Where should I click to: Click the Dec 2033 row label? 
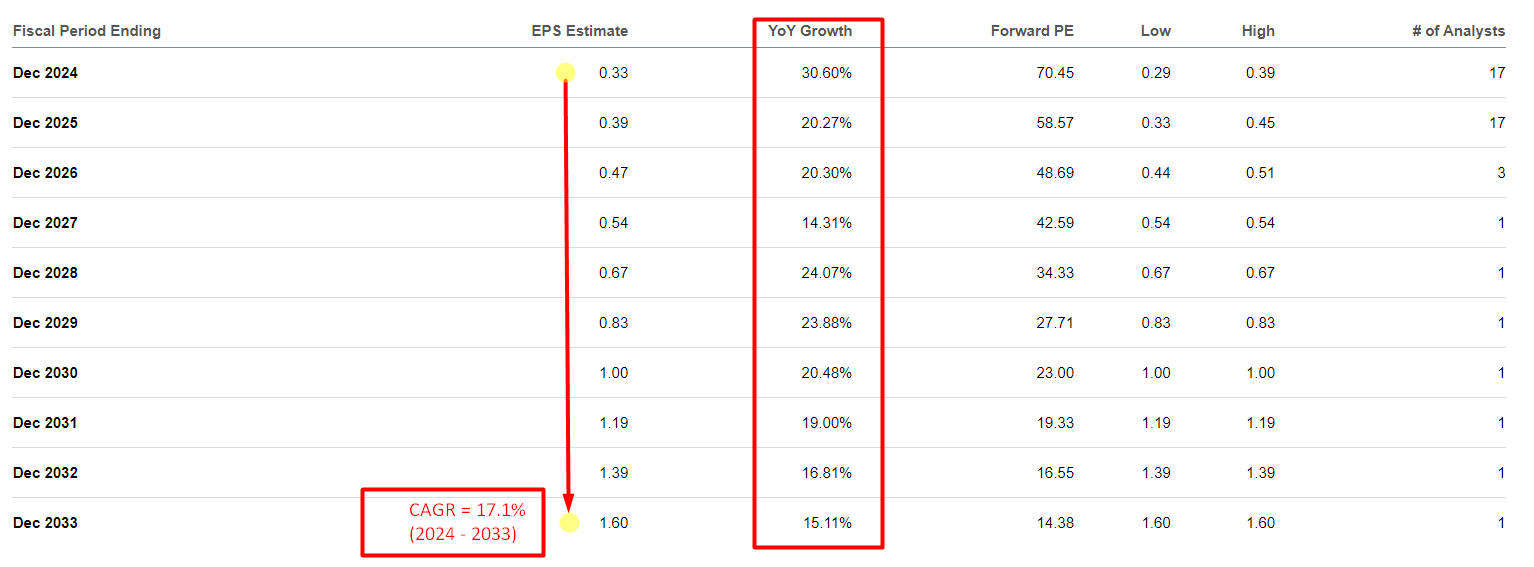click(x=45, y=523)
